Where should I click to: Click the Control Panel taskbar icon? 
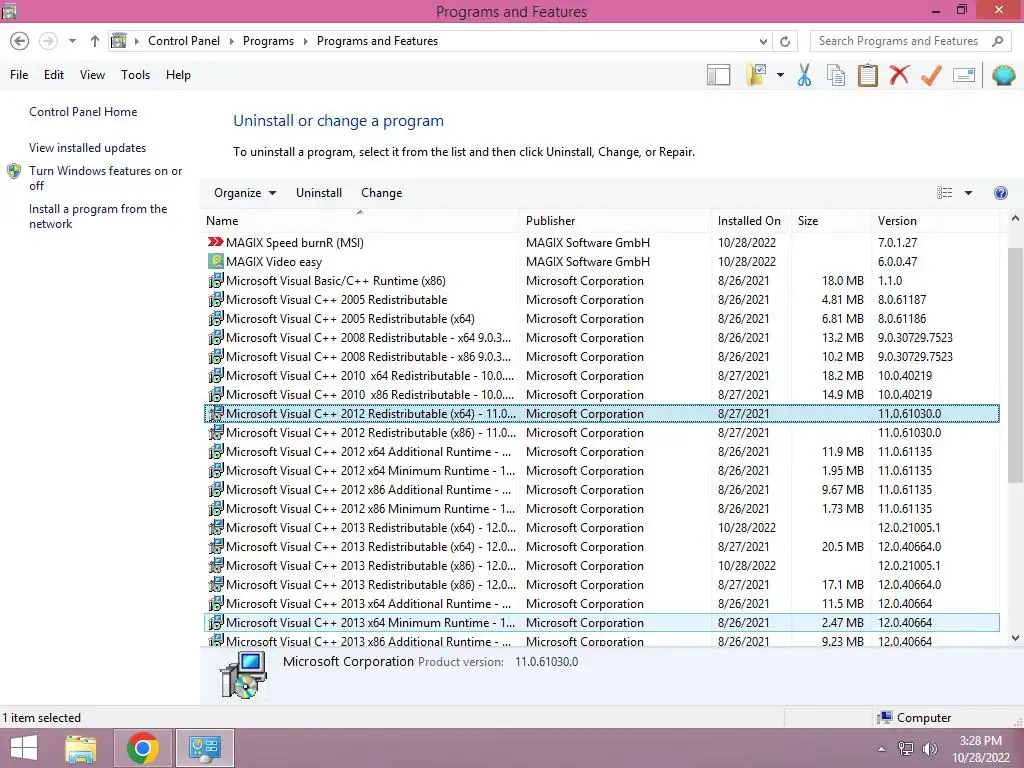[x=204, y=748]
